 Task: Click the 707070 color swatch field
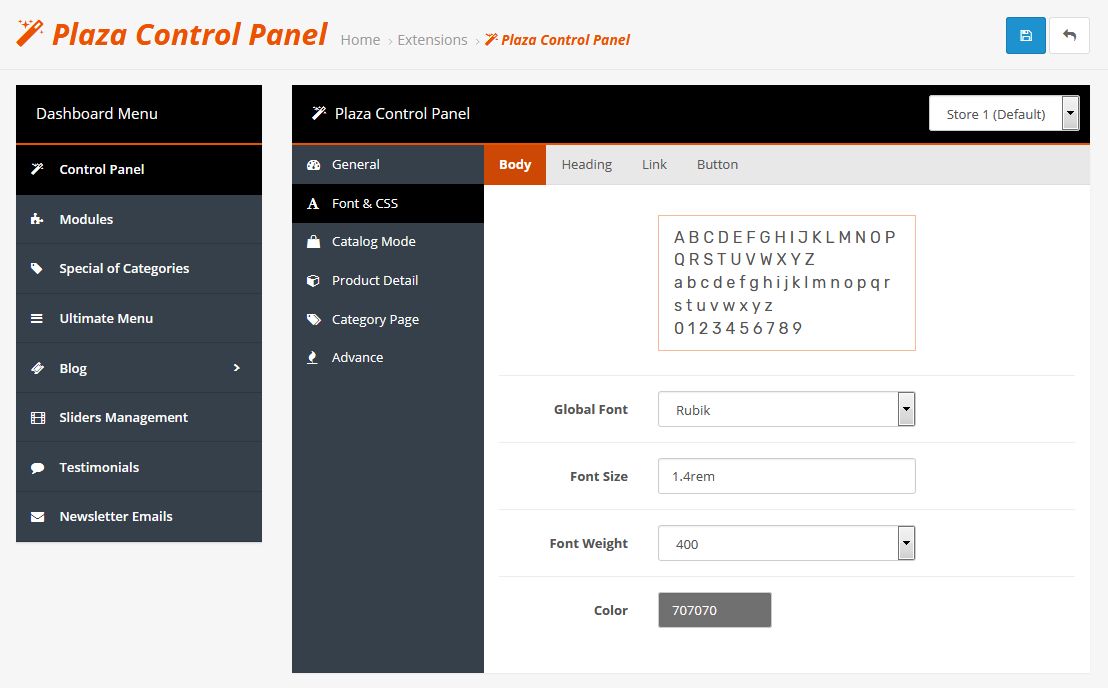[x=714, y=610]
